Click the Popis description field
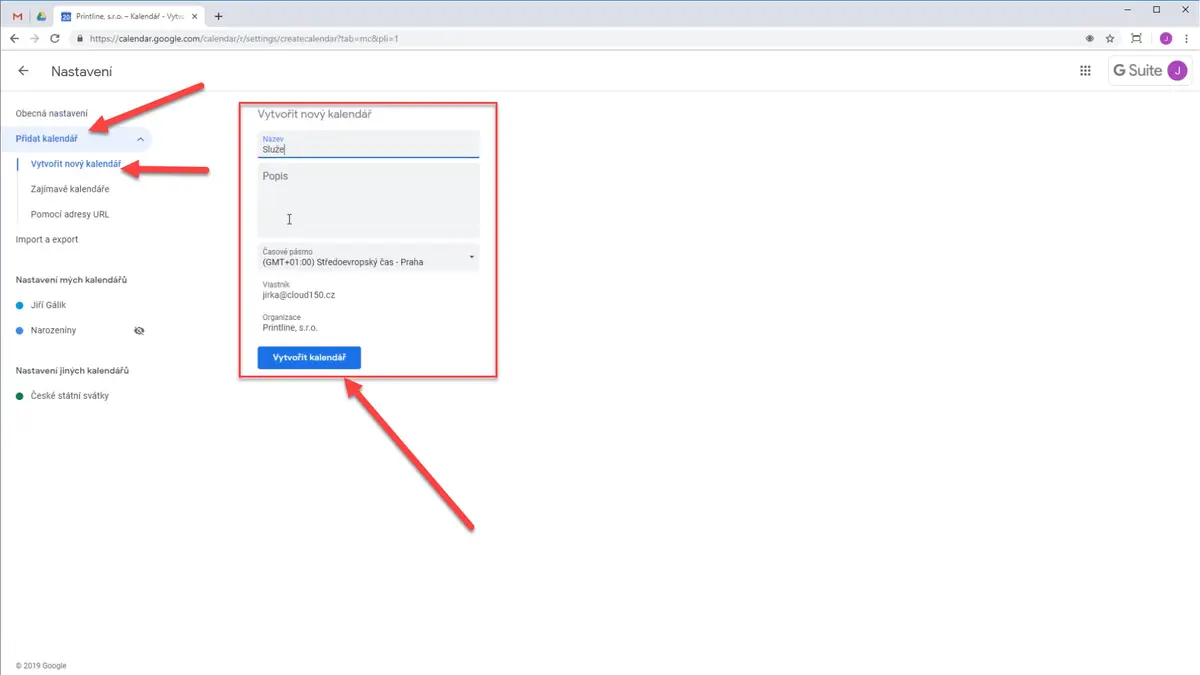Image resolution: width=1200 pixels, height=675 pixels. [x=368, y=201]
